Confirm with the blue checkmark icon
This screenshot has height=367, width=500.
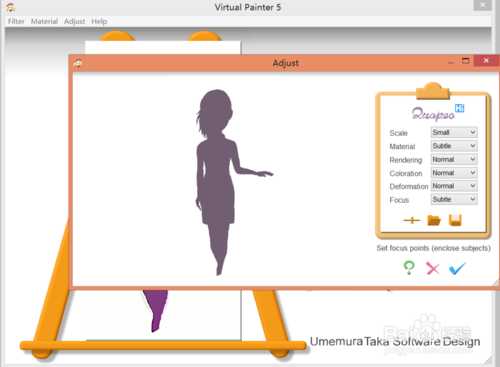point(457,268)
